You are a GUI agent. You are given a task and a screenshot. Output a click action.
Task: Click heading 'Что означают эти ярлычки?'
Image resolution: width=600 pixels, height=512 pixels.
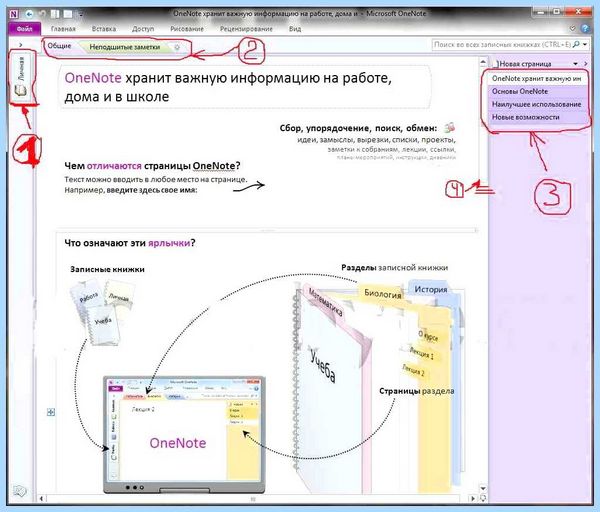(130, 243)
